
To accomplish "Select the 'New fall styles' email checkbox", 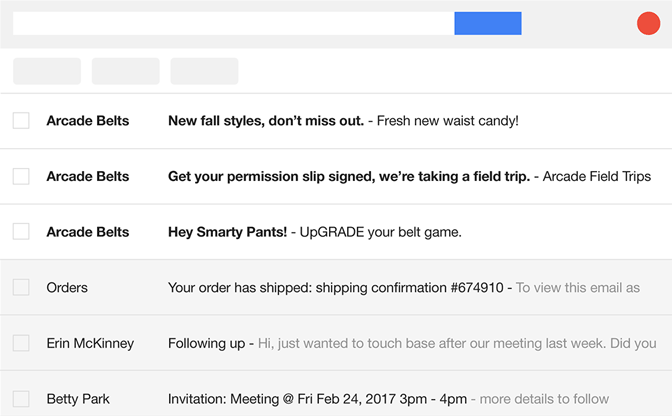I will coord(21,121).
